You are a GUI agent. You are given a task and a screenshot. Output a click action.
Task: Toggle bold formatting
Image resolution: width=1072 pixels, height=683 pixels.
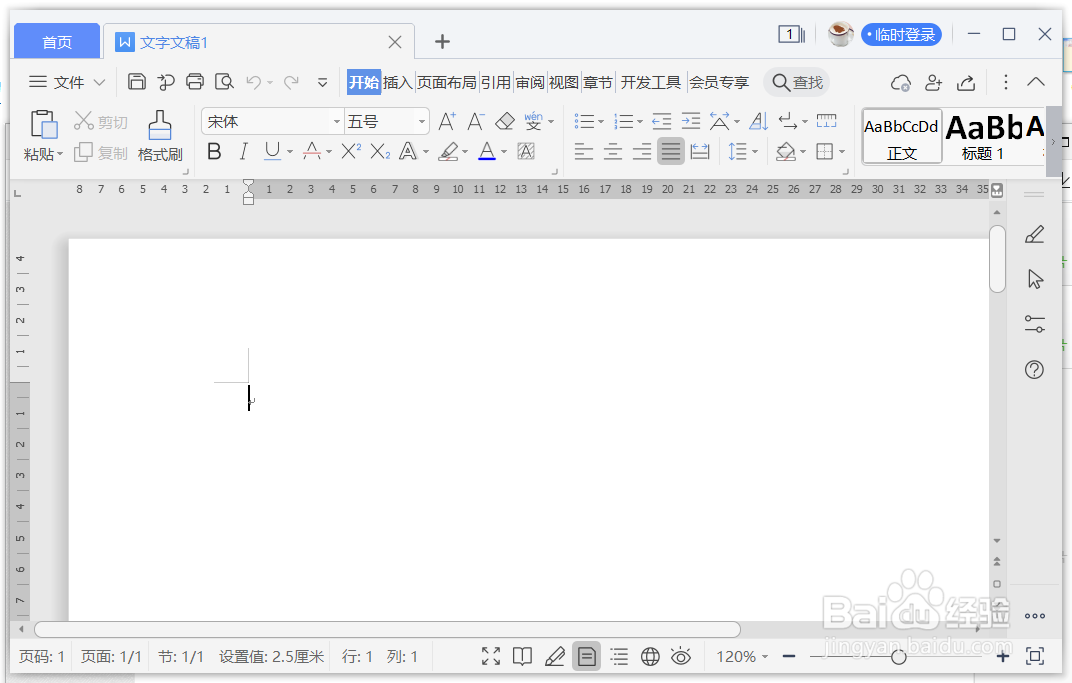[214, 151]
